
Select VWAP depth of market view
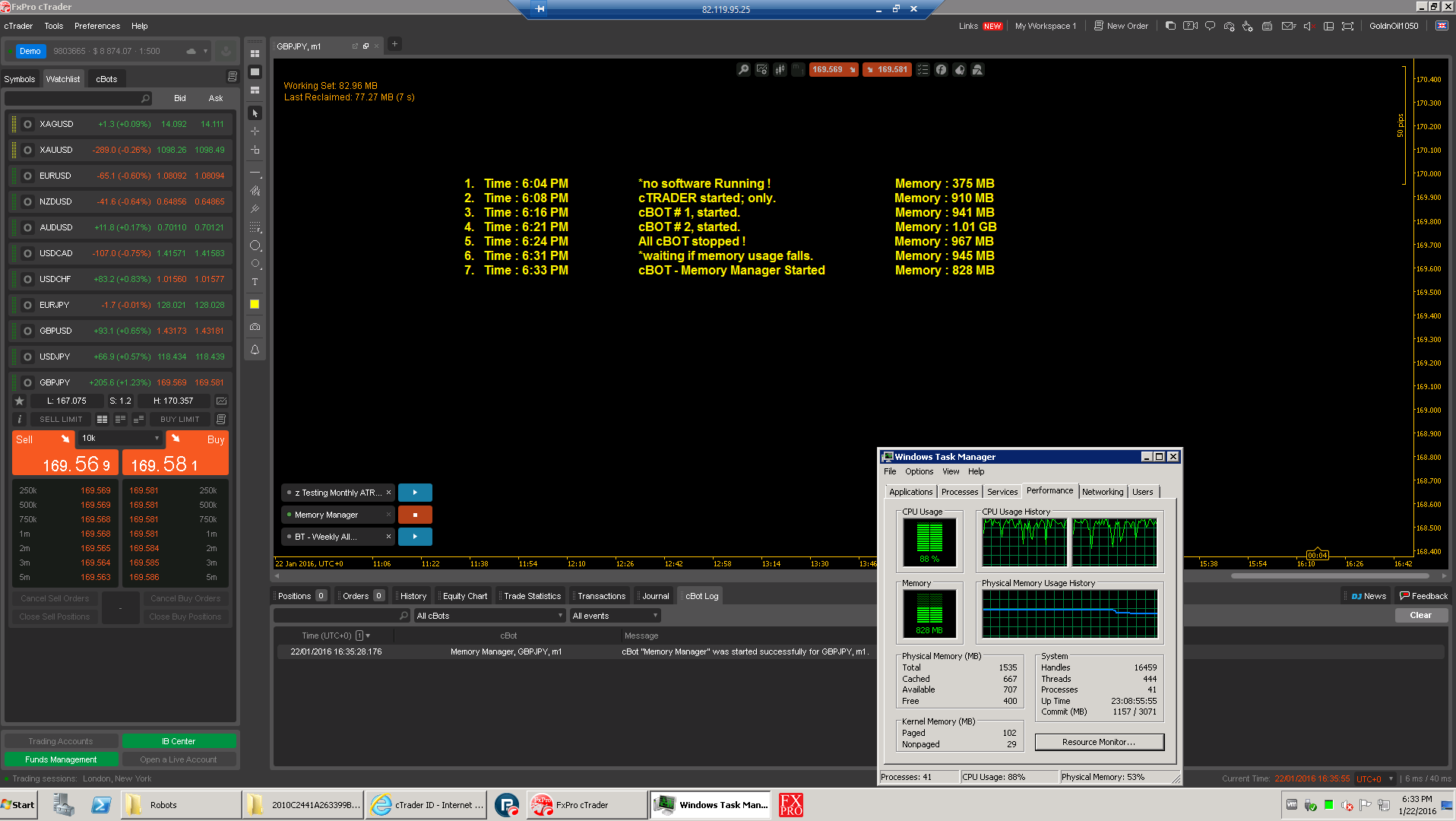pyautogui.click(x=138, y=420)
